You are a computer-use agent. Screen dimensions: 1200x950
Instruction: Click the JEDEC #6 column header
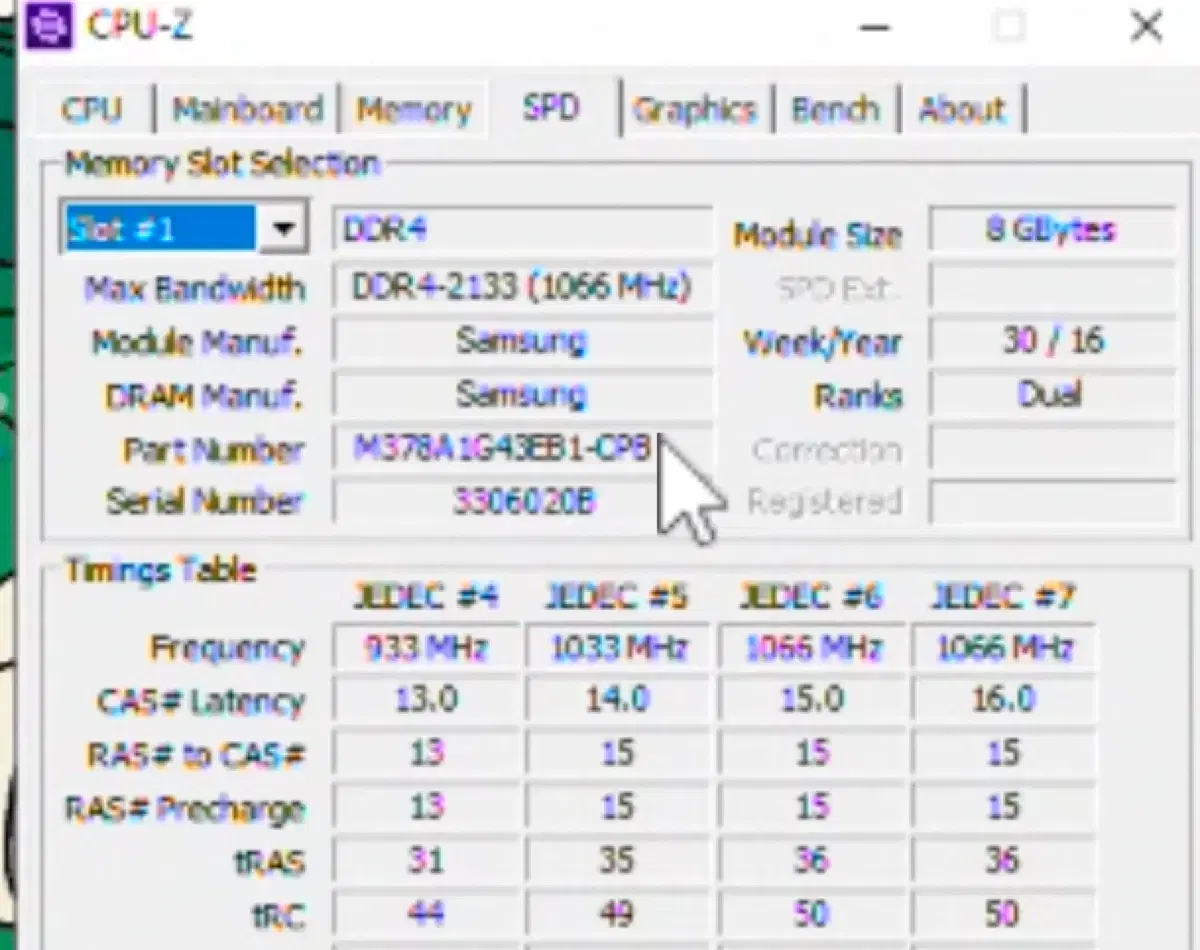click(811, 597)
